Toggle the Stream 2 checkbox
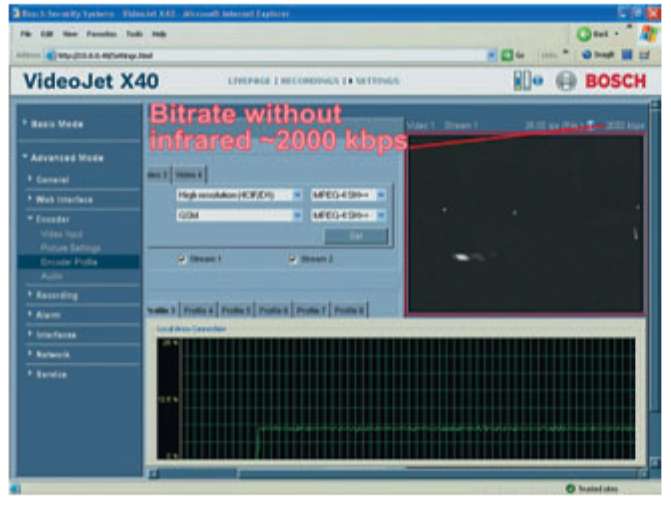 tap(293, 259)
